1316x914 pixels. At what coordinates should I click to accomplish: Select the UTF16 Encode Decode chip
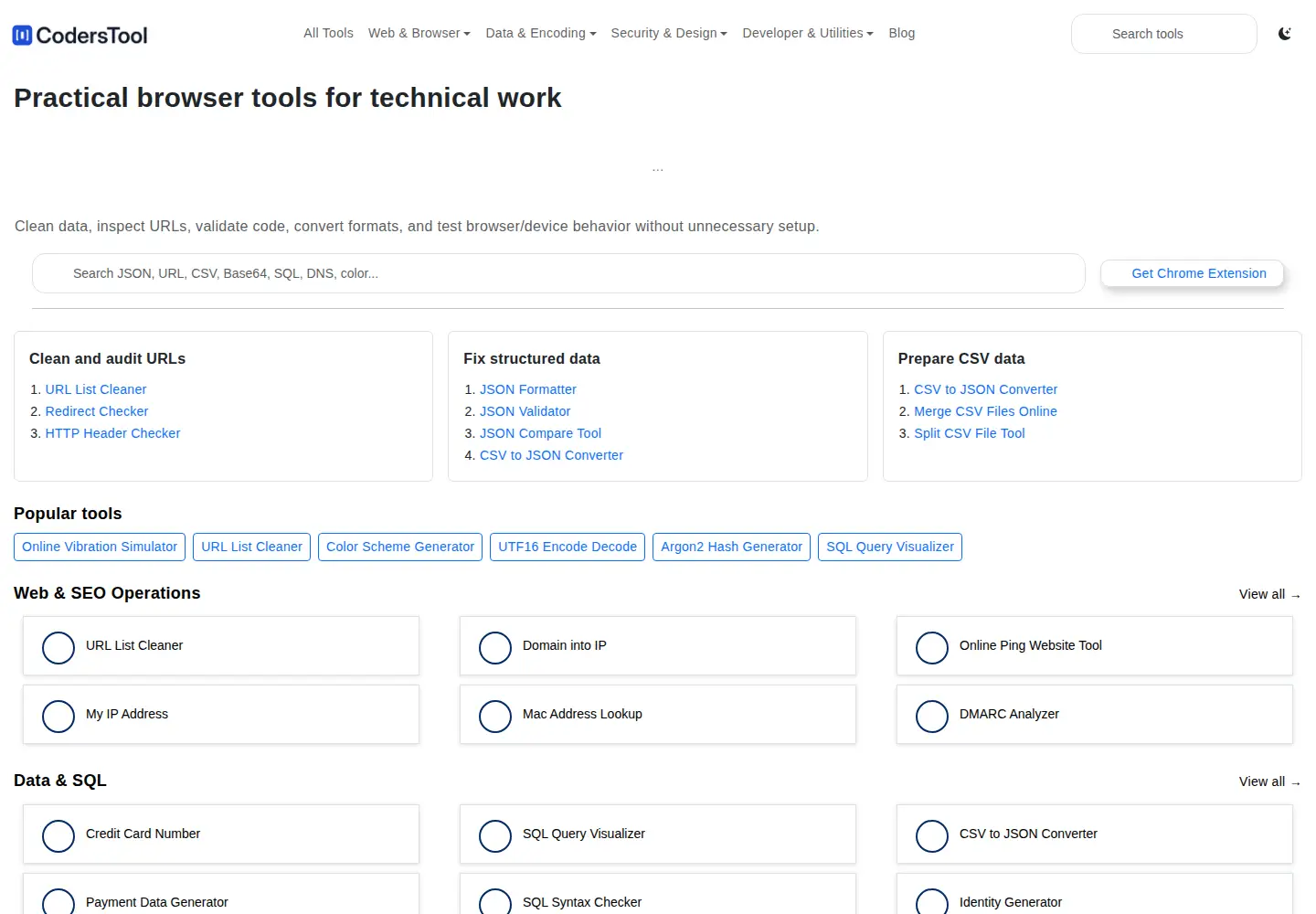pos(568,547)
